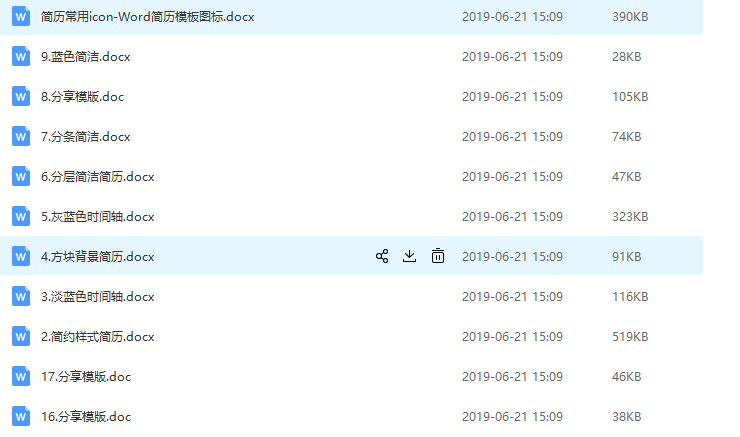
Task: Click file name 4.方块背景简历.docx
Action: 98,257
